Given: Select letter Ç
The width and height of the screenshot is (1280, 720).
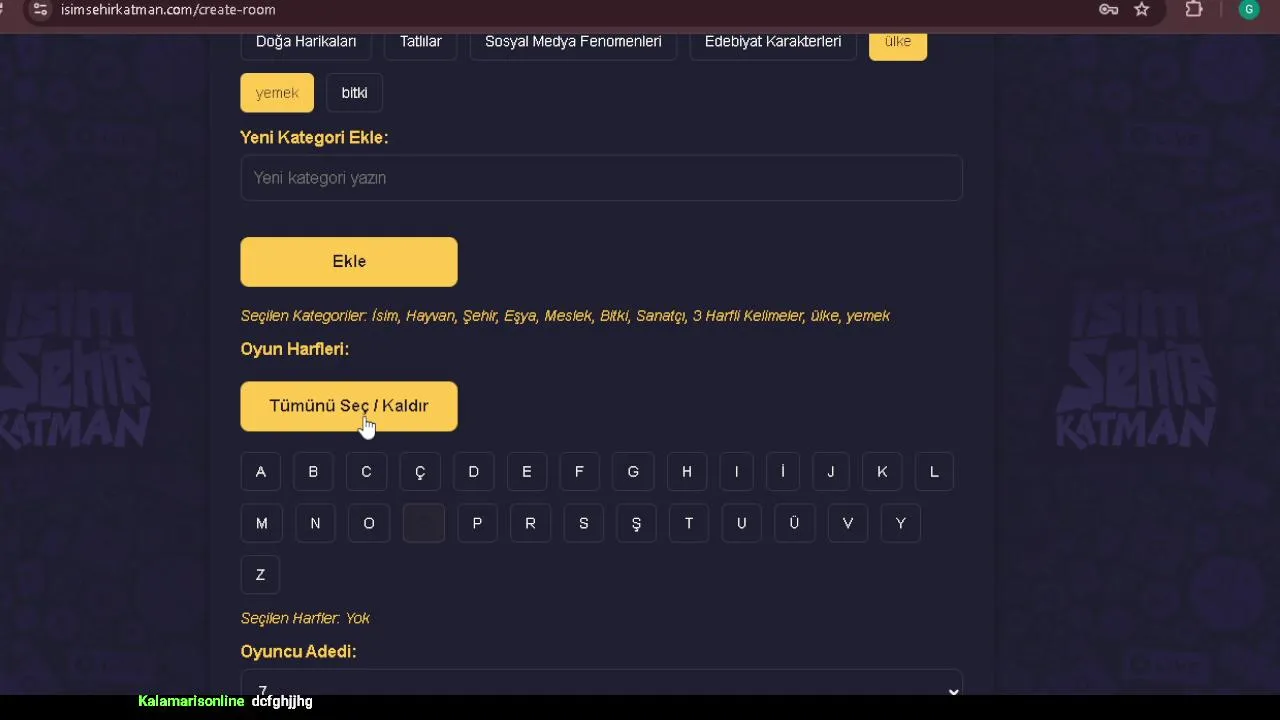Looking at the screenshot, I should (420, 472).
